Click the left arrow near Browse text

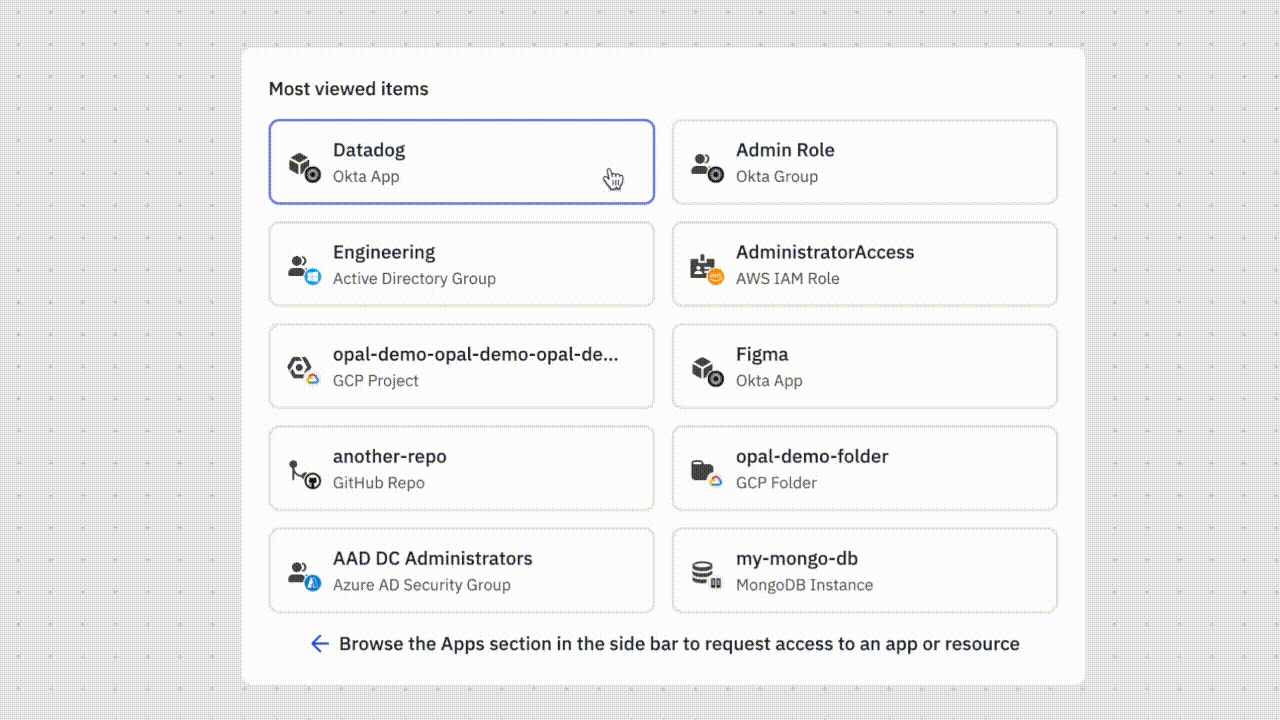(319, 644)
